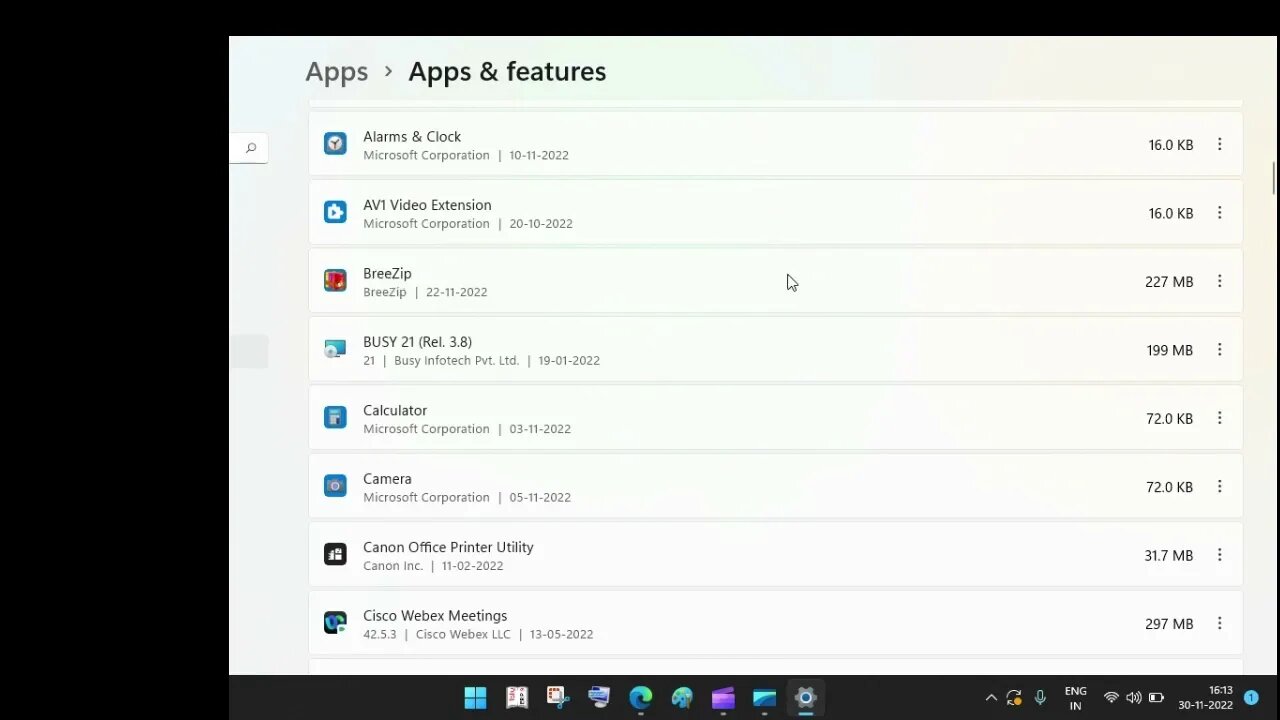Open more options for BreeZip
This screenshot has width=1280, height=720.
pyautogui.click(x=1219, y=282)
